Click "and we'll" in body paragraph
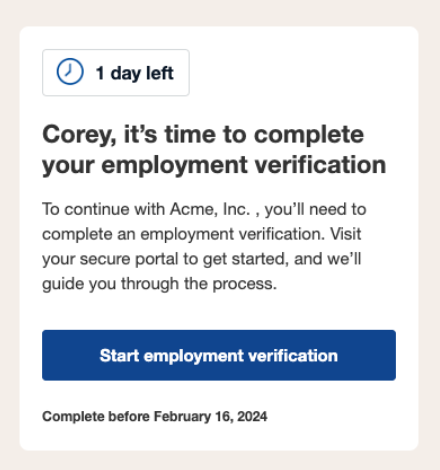The image size is (440, 470). (x=328, y=259)
